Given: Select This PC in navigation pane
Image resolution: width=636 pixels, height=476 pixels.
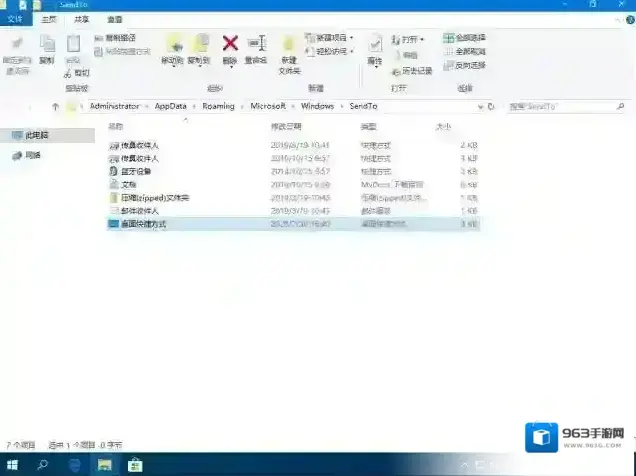Looking at the screenshot, I should click(x=36, y=134).
